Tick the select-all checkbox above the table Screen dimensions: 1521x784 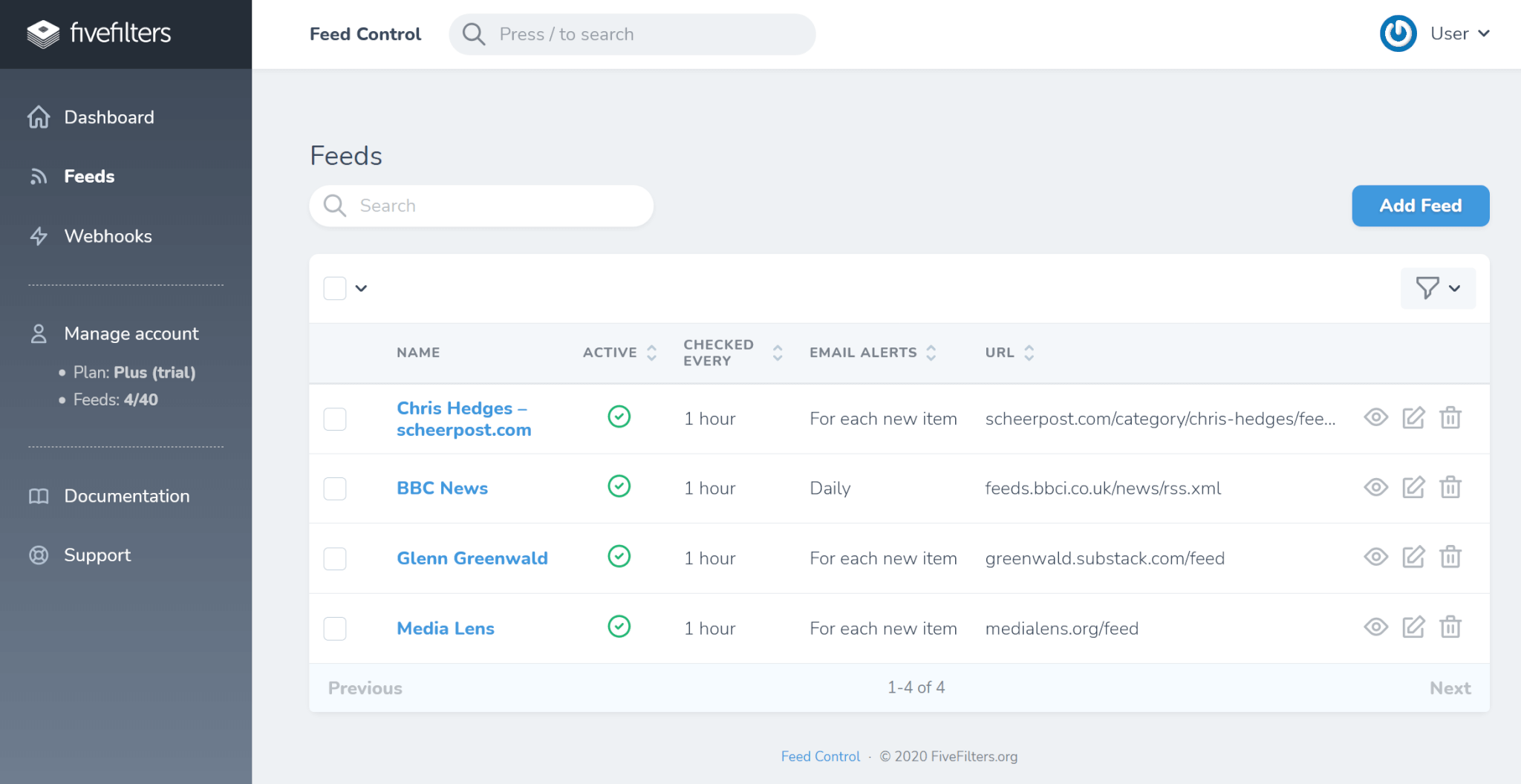[x=334, y=288]
